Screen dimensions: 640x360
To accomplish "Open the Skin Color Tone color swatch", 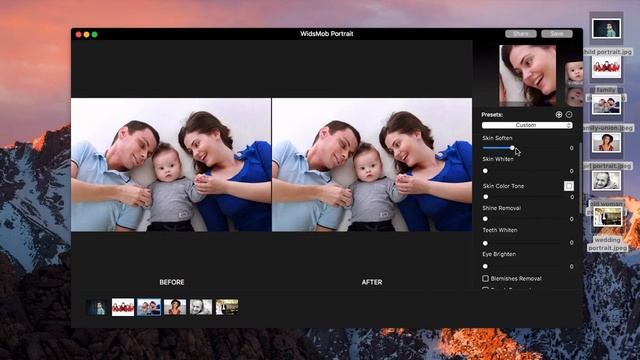I will tap(569, 186).
